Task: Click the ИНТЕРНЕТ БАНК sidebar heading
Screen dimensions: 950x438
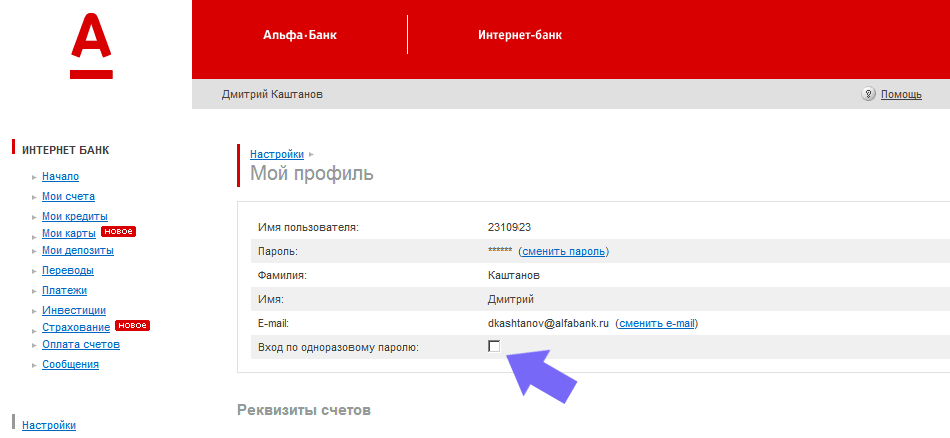Action: tap(66, 150)
